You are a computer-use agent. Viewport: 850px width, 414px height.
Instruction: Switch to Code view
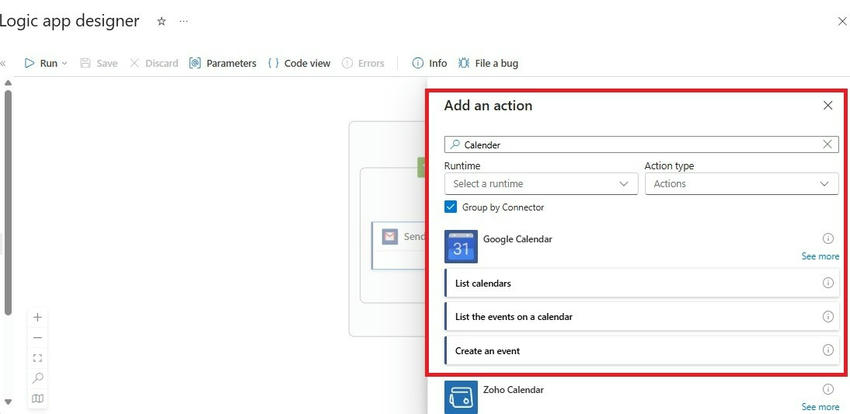click(x=299, y=63)
